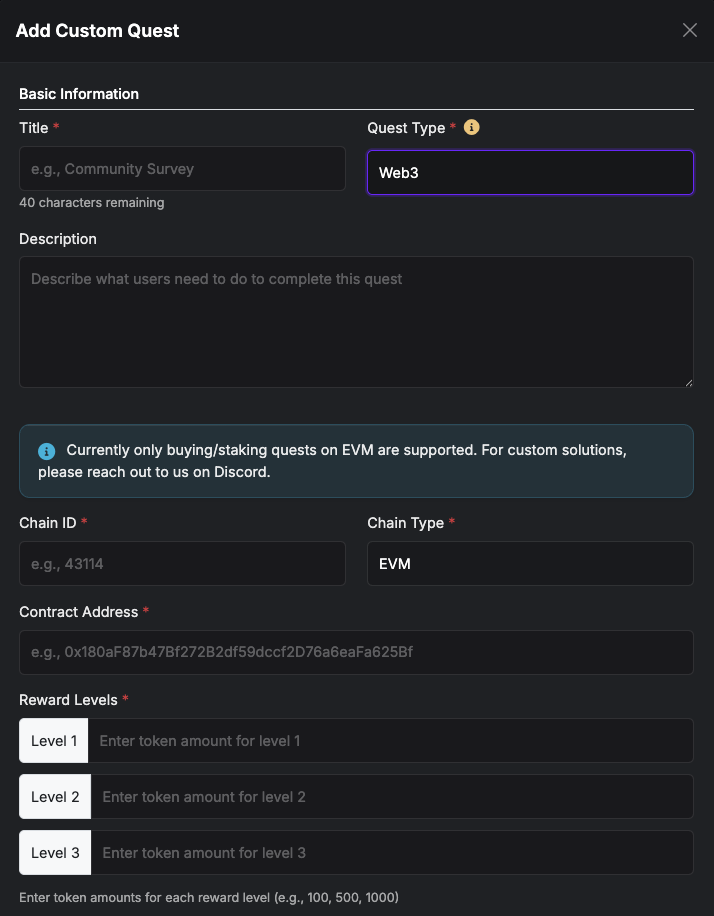The width and height of the screenshot is (714, 916).
Task: Click into the Description text area
Action: click(x=356, y=321)
